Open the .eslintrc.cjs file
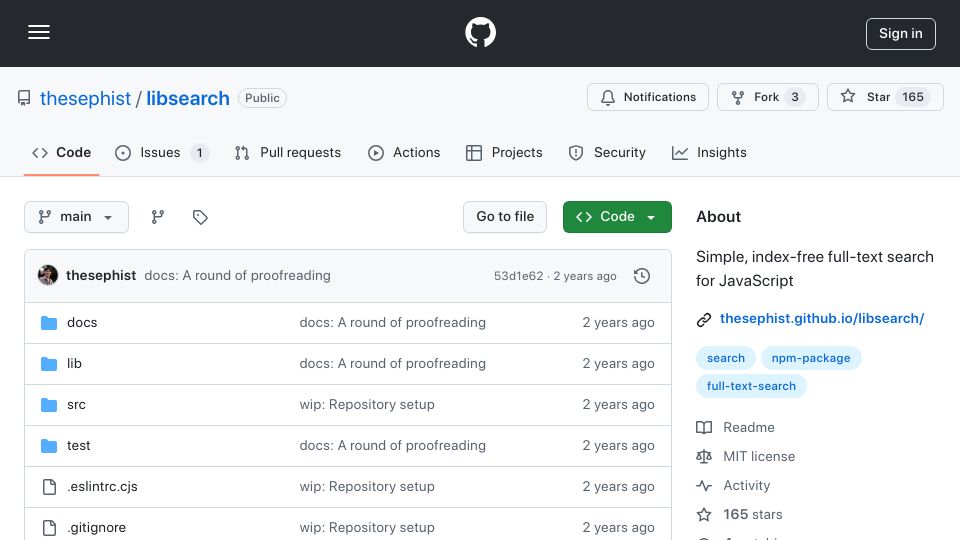This screenshot has width=960, height=540. (x=102, y=487)
